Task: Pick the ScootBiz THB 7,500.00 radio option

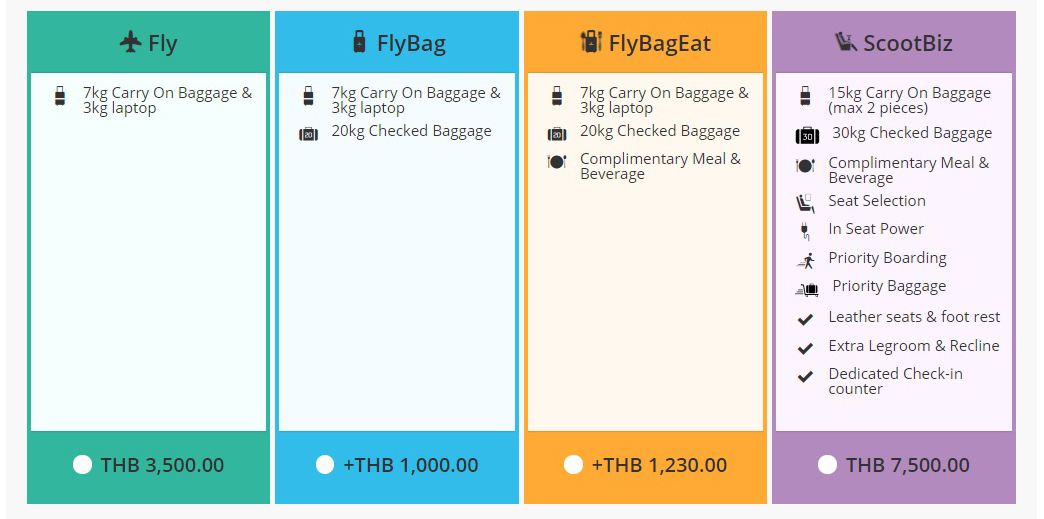Action: 827,464
